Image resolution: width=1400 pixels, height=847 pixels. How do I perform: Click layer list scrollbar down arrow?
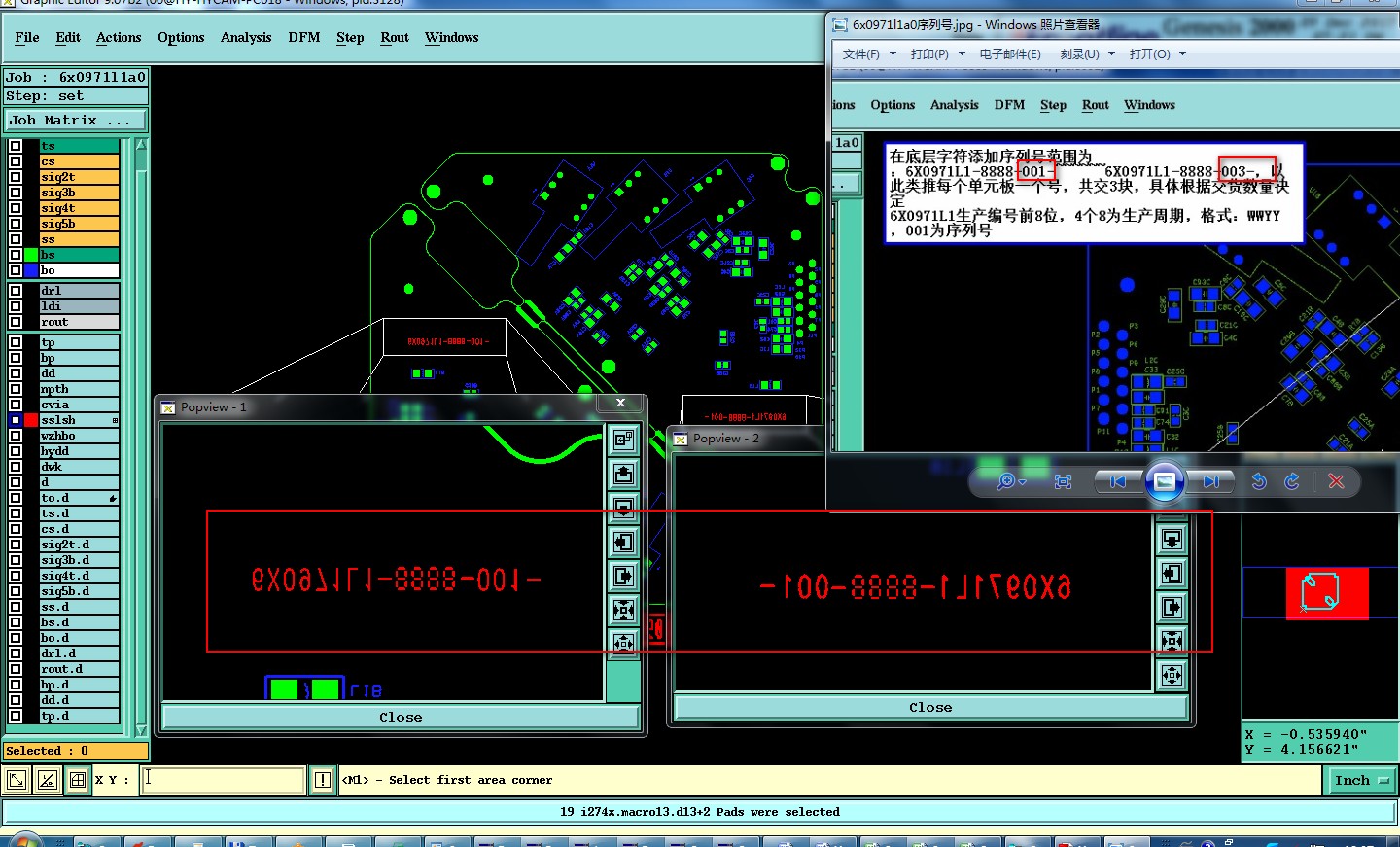141,730
